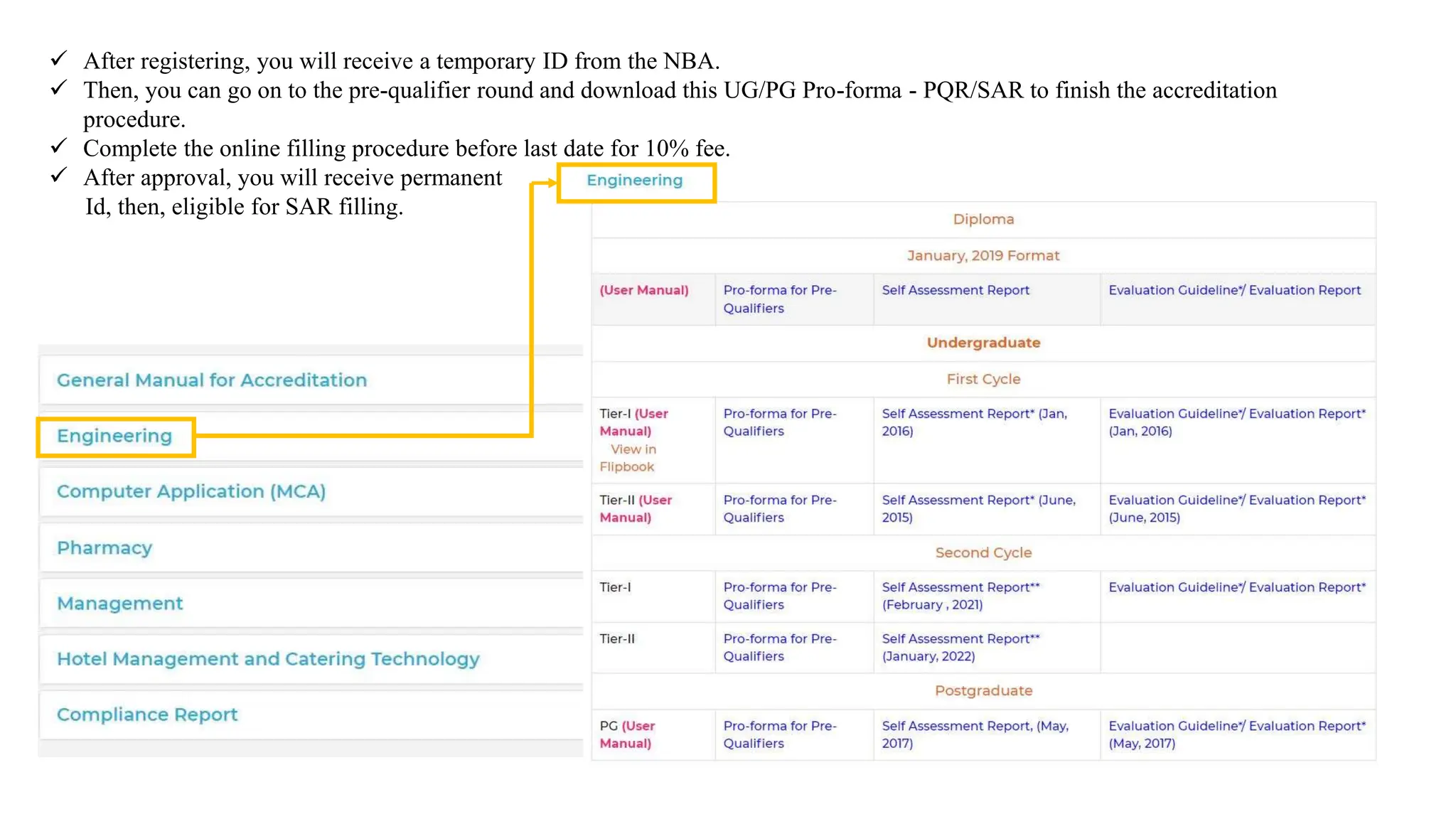Select Engineering in the left list

coord(114,436)
